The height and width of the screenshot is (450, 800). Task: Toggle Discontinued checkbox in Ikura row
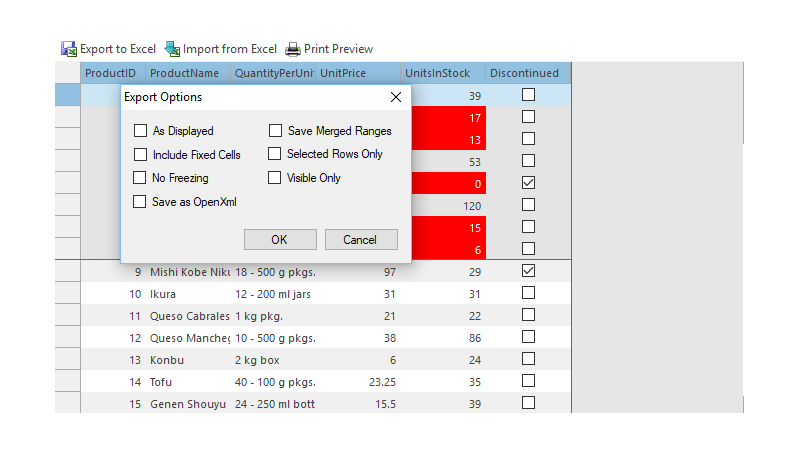529,293
